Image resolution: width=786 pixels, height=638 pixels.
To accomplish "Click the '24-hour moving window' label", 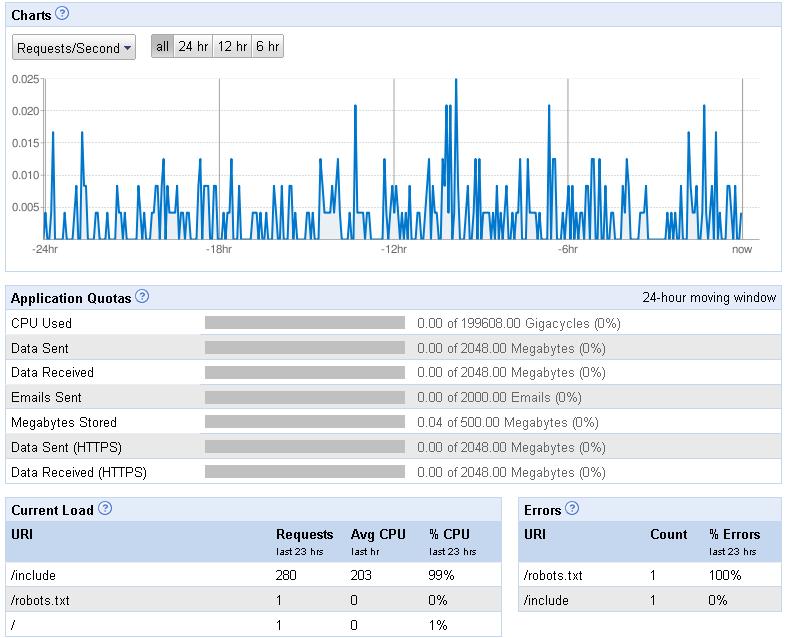I will (709, 297).
